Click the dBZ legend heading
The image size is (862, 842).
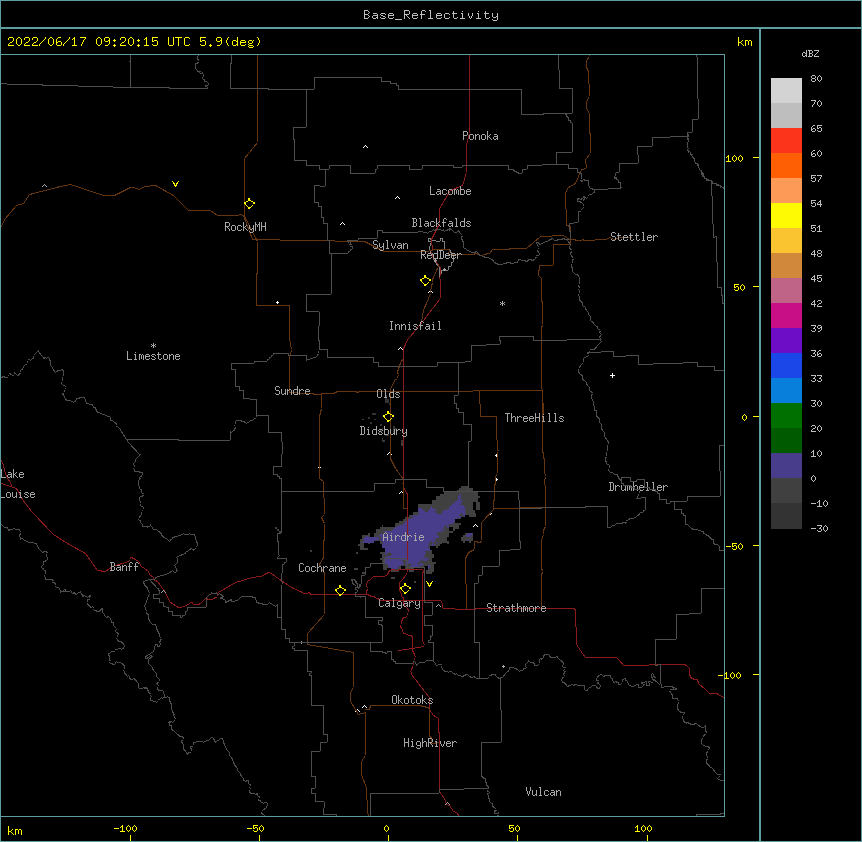(810, 53)
